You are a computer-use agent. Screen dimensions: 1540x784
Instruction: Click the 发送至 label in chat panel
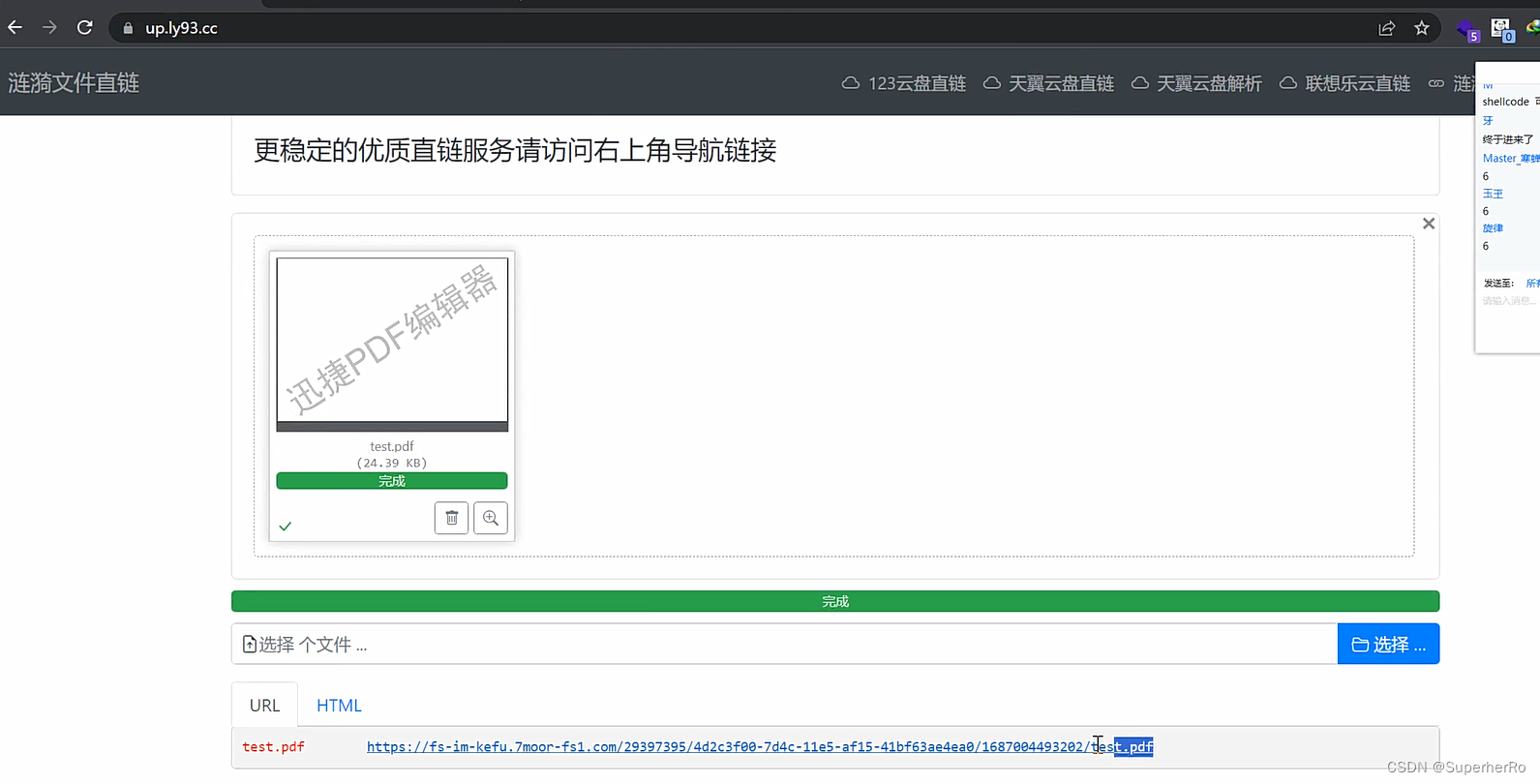pyautogui.click(x=1498, y=283)
